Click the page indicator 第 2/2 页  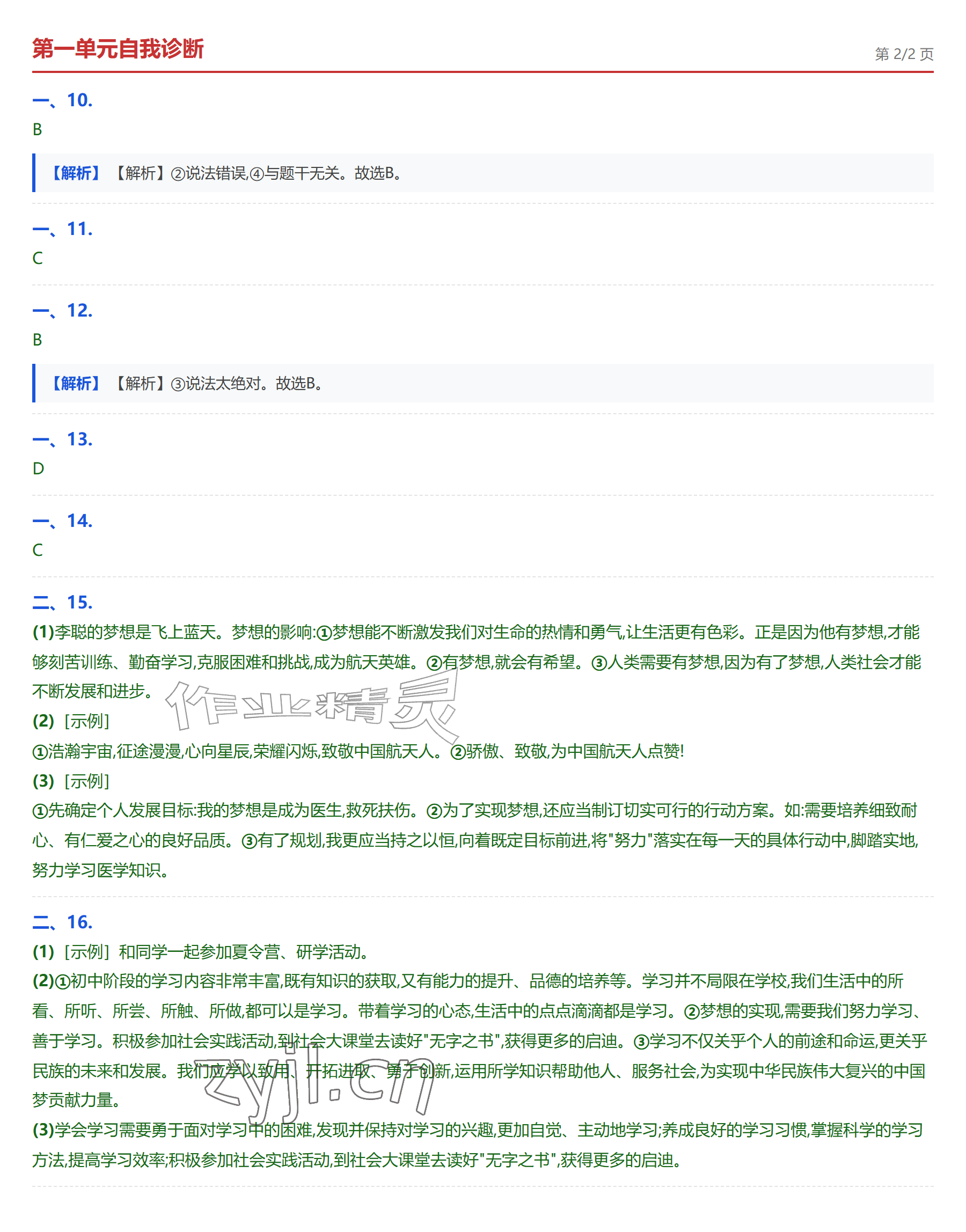point(904,54)
